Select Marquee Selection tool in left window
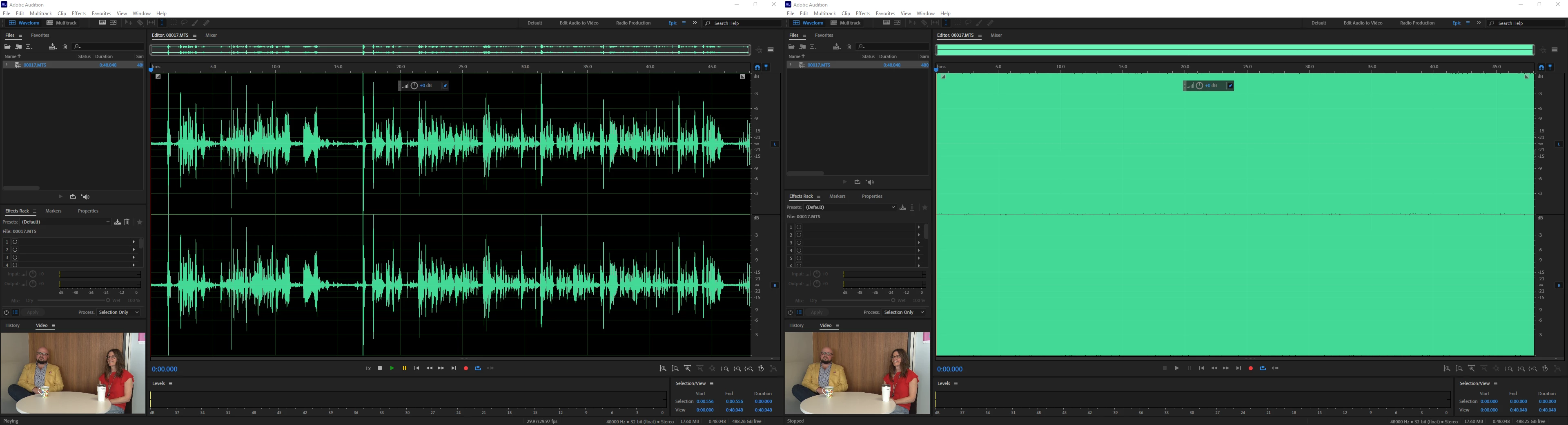Image resolution: width=1568 pixels, height=425 pixels. click(x=173, y=23)
